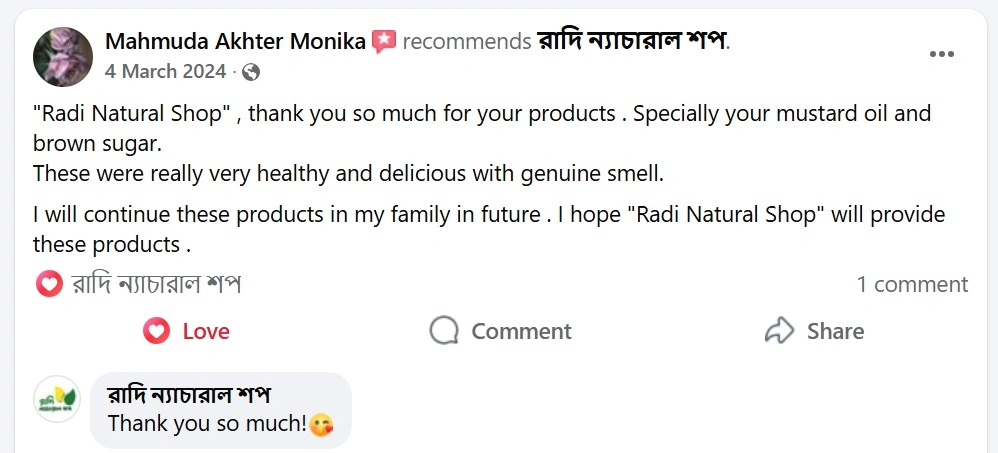This screenshot has width=998, height=453.
Task: Expand the 1 comment link
Action: 912,285
